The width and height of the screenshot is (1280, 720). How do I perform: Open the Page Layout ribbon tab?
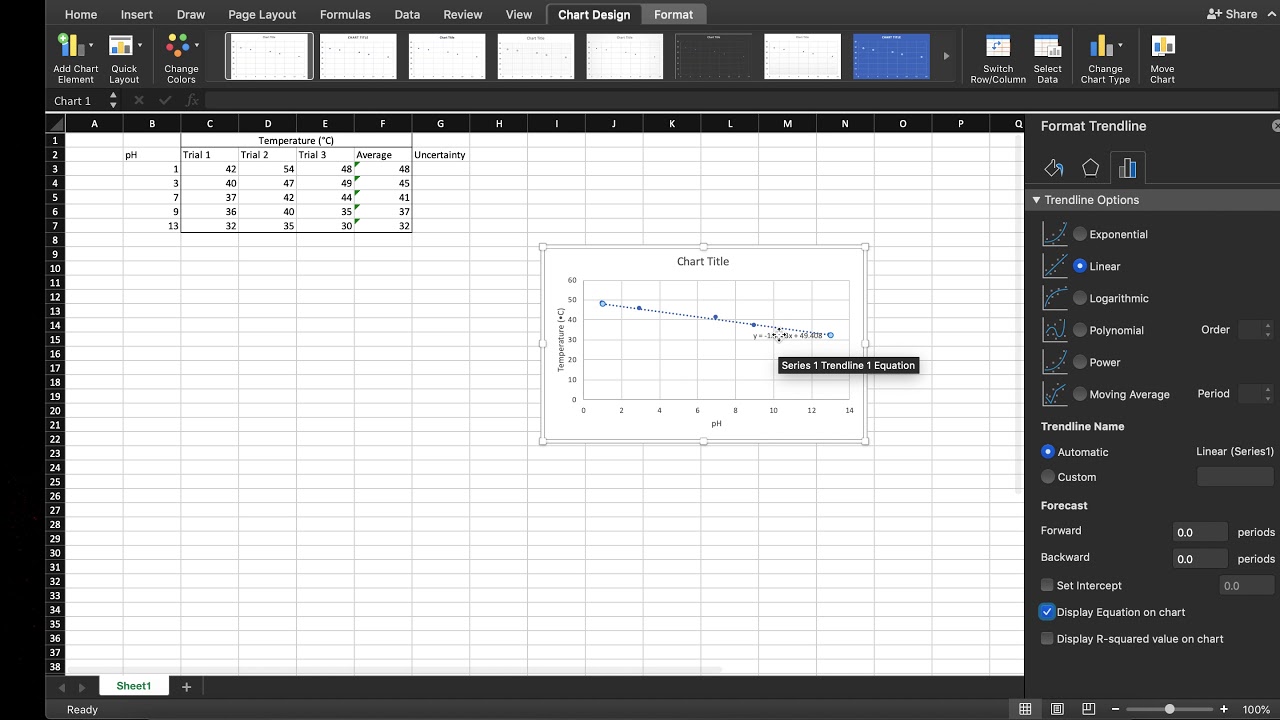click(262, 14)
